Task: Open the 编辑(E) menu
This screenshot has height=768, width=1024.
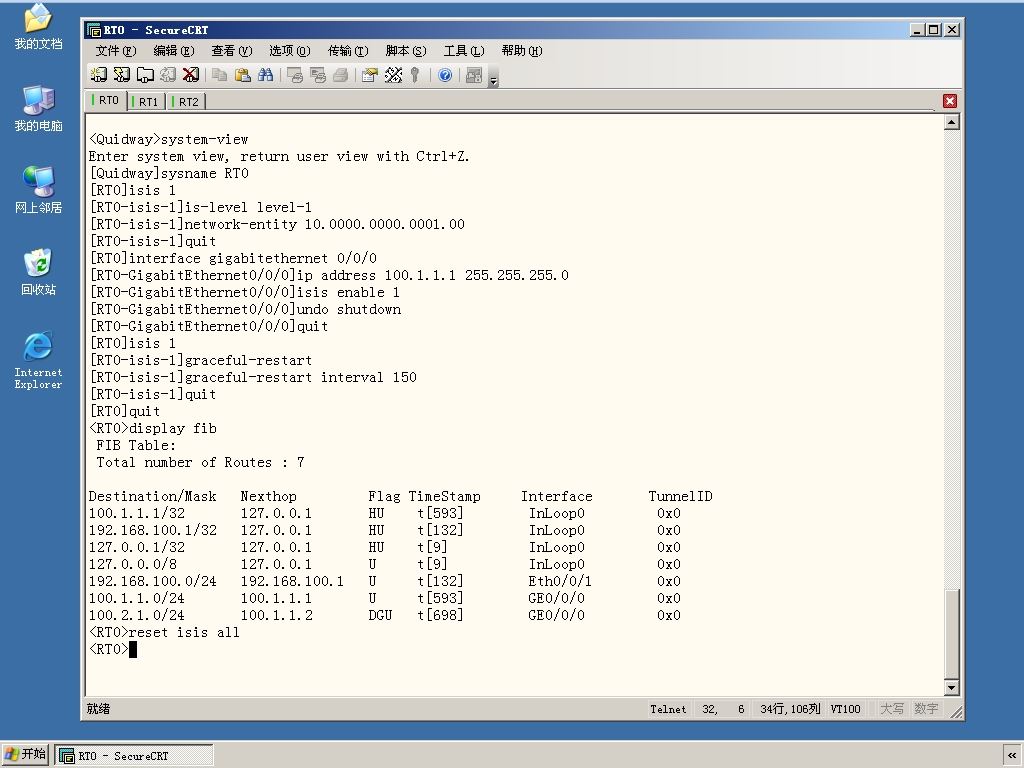Action: point(174,51)
